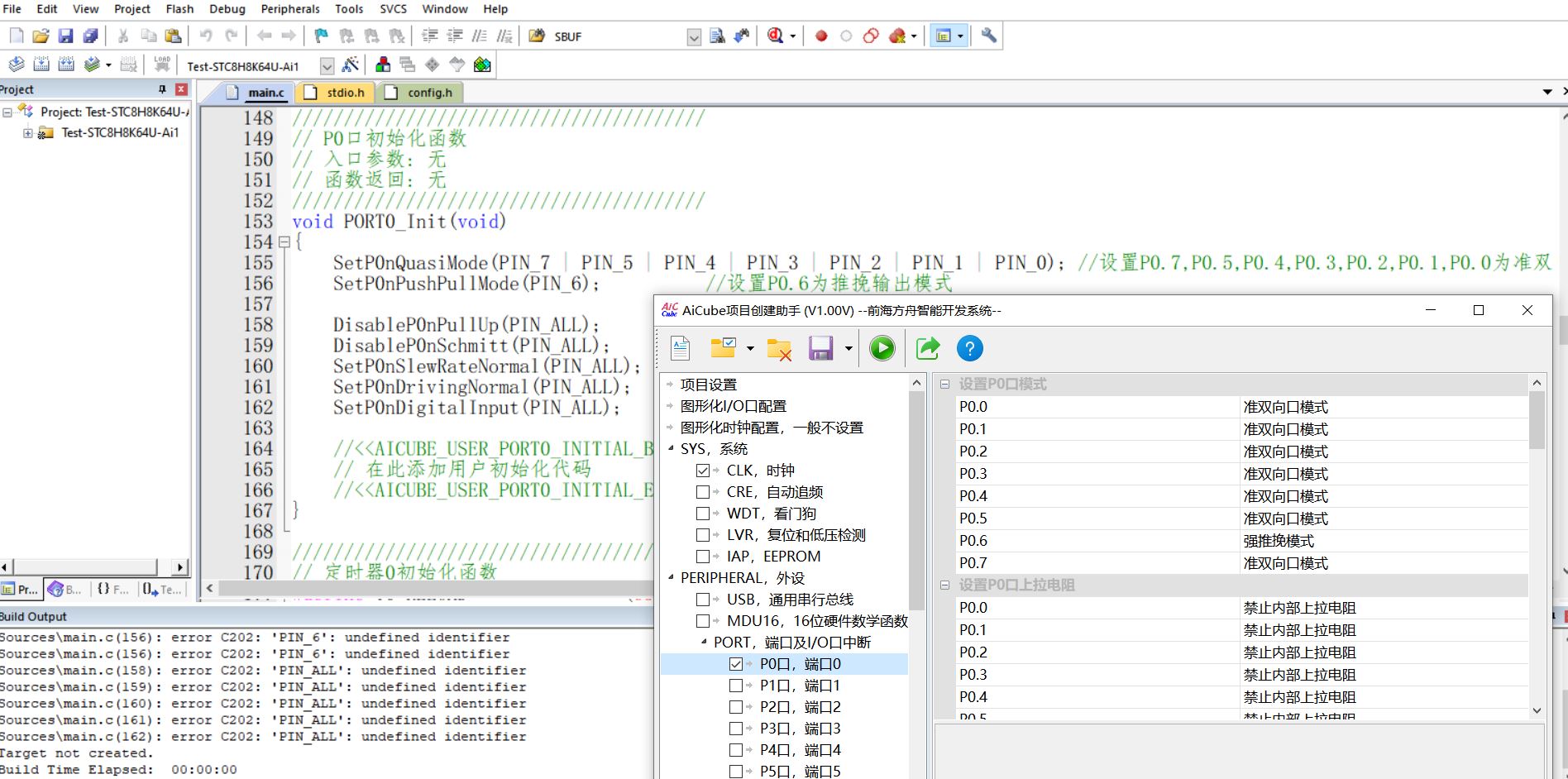Screen dimensions: 1568x779
Task: Collapse 设置P0口模式 property group
Action: [x=944, y=384]
